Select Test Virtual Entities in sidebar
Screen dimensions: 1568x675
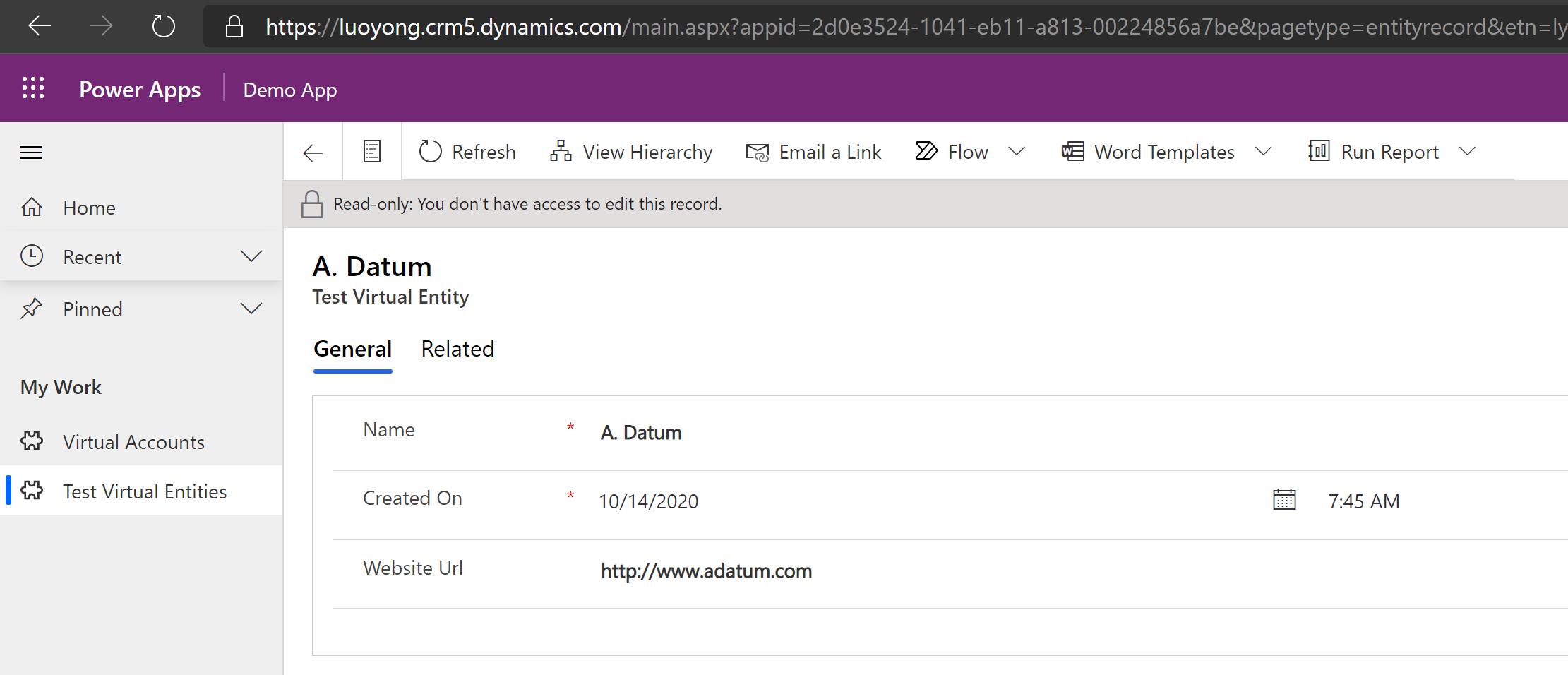(x=141, y=491)
